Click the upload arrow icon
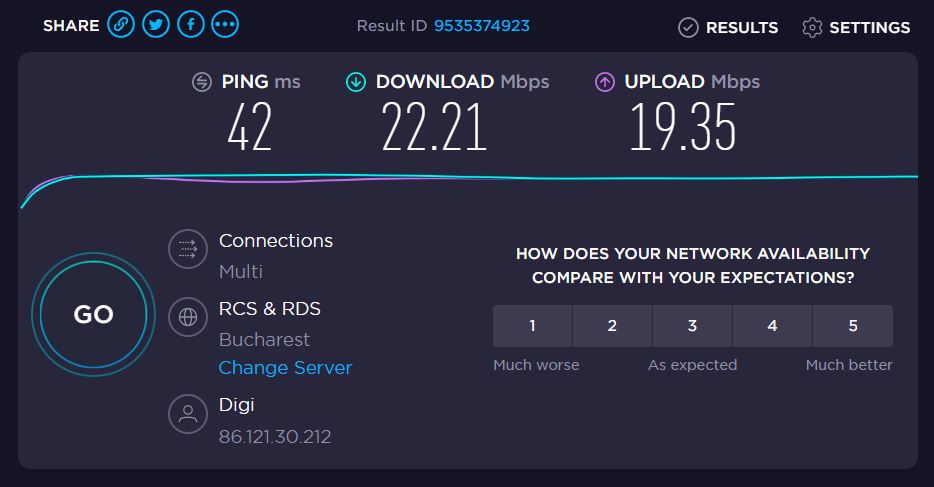This screenshot has height=487, width=934. click(x=605, y=82)
